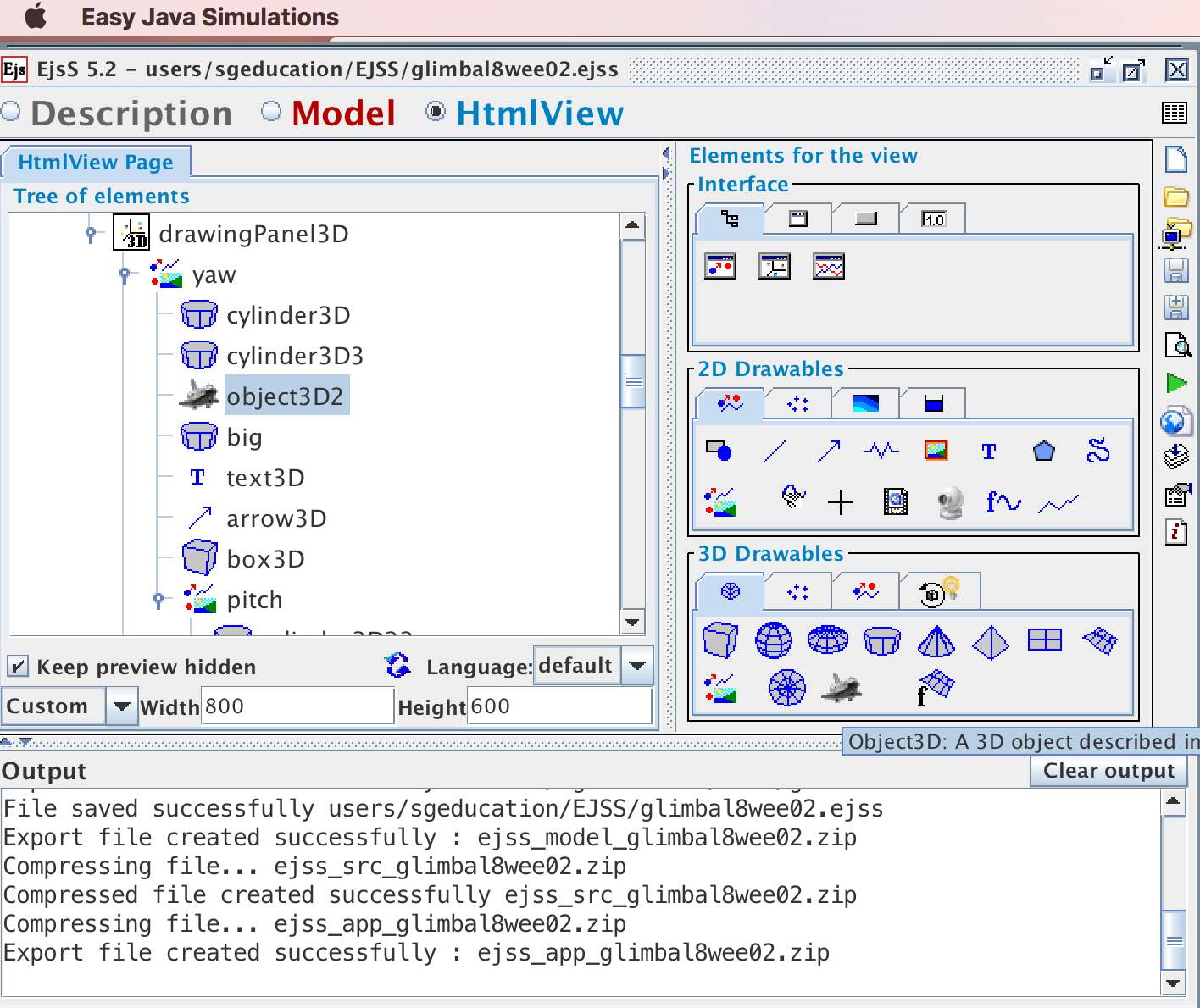Open the Easy Java Simulations menu

point(209,17)
